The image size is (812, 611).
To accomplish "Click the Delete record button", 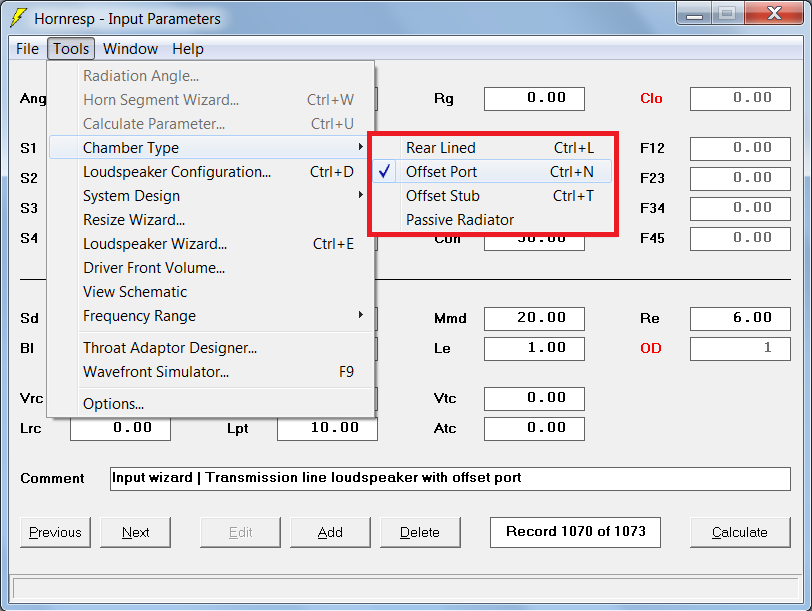I will 420,532.
